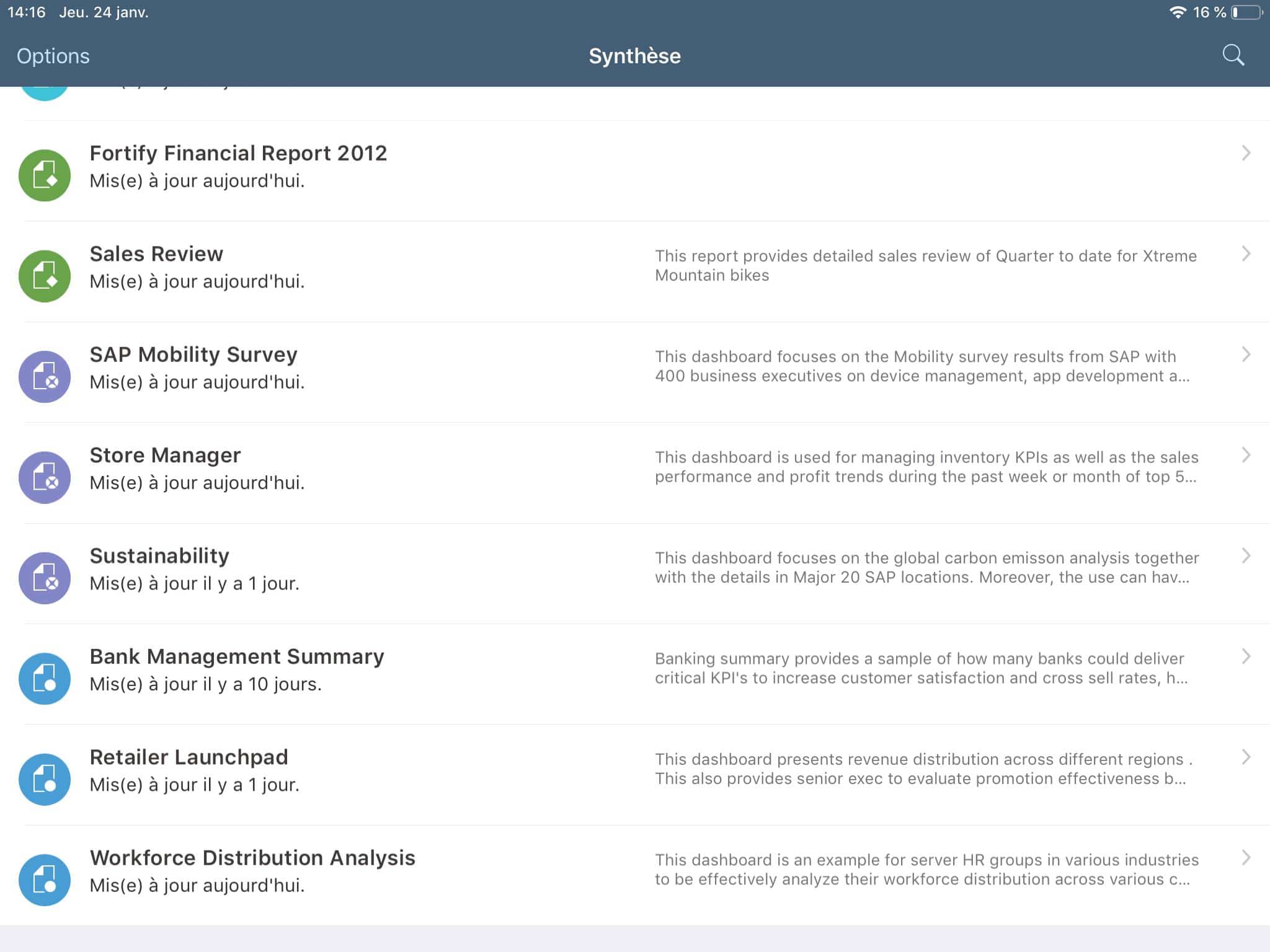Tap the server HR groups description
The width and height of the screenshot is (1270, 952).
(x=927, y=870)
